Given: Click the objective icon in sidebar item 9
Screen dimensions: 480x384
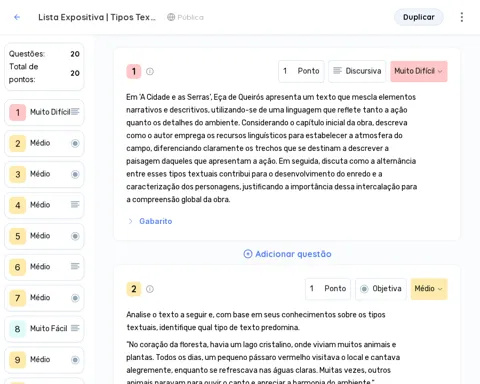Looking at the screenshot, I should (75, 360).
